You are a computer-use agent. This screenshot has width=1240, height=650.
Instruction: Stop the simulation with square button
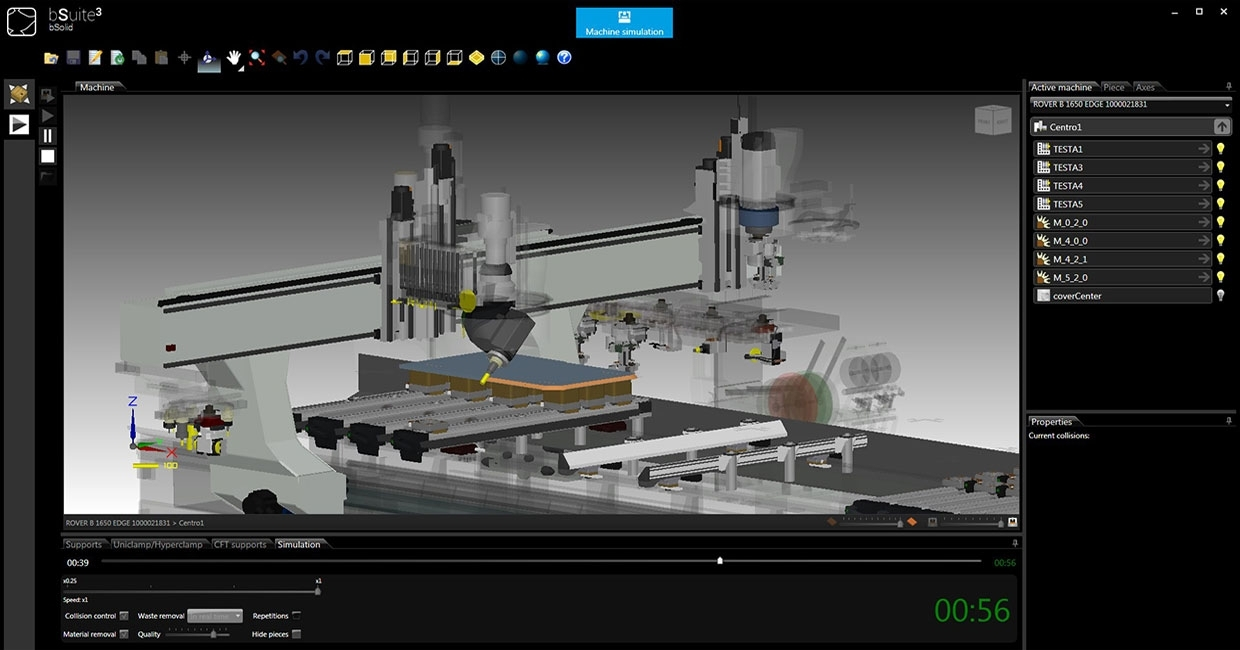48,156
